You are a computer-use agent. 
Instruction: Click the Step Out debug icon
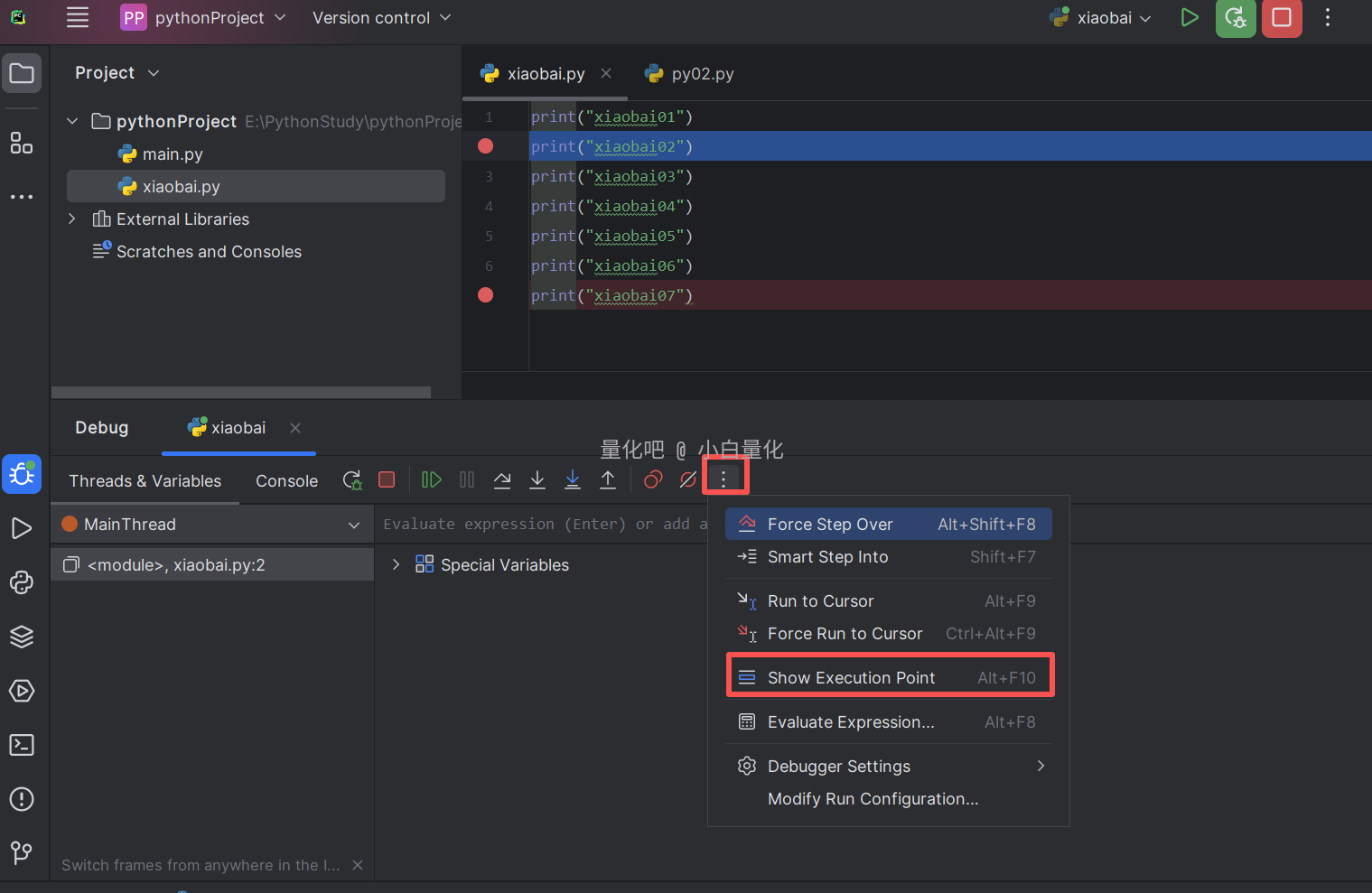point(608,480)
